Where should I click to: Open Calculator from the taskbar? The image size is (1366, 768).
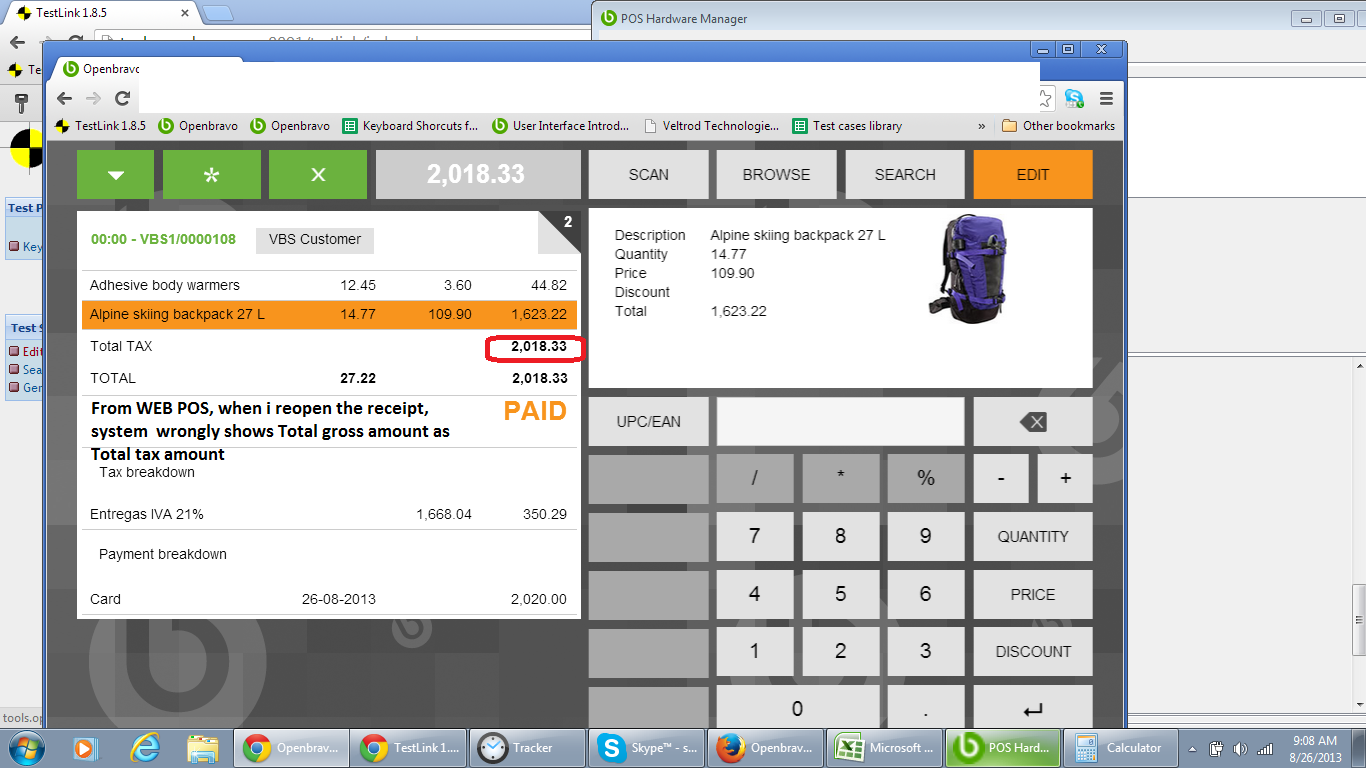pos(1120,748)
